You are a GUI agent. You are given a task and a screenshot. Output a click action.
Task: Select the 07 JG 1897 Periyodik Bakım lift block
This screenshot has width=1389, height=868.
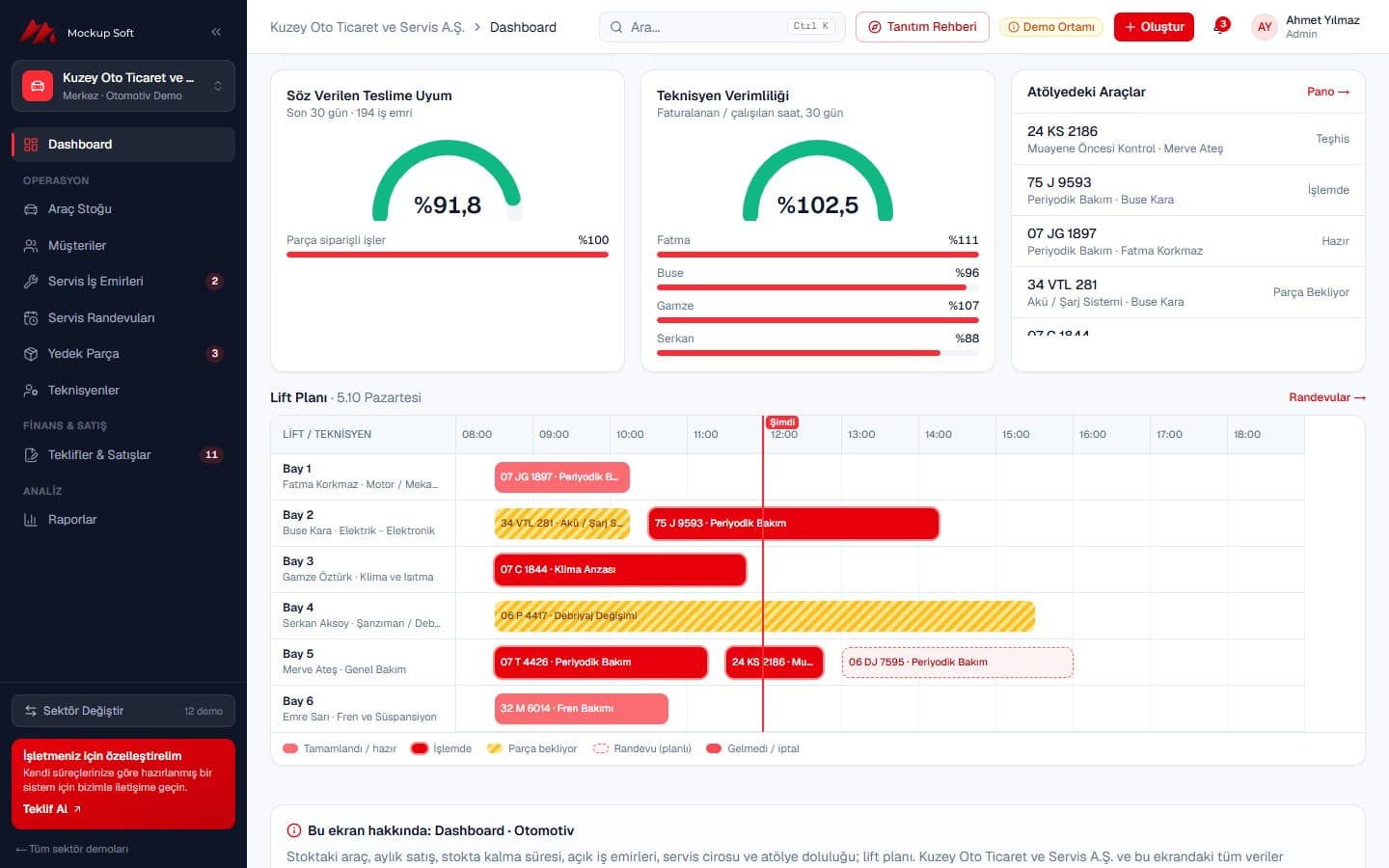[562, 476]
